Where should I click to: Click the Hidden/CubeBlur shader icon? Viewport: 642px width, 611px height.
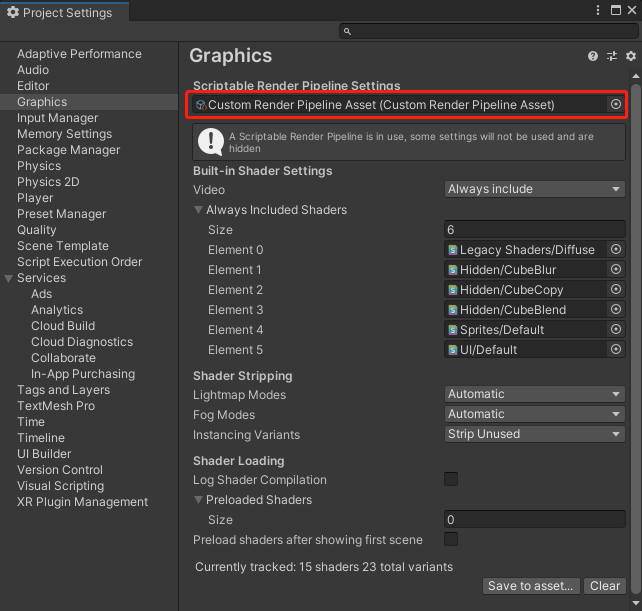[x=452, y=270]
